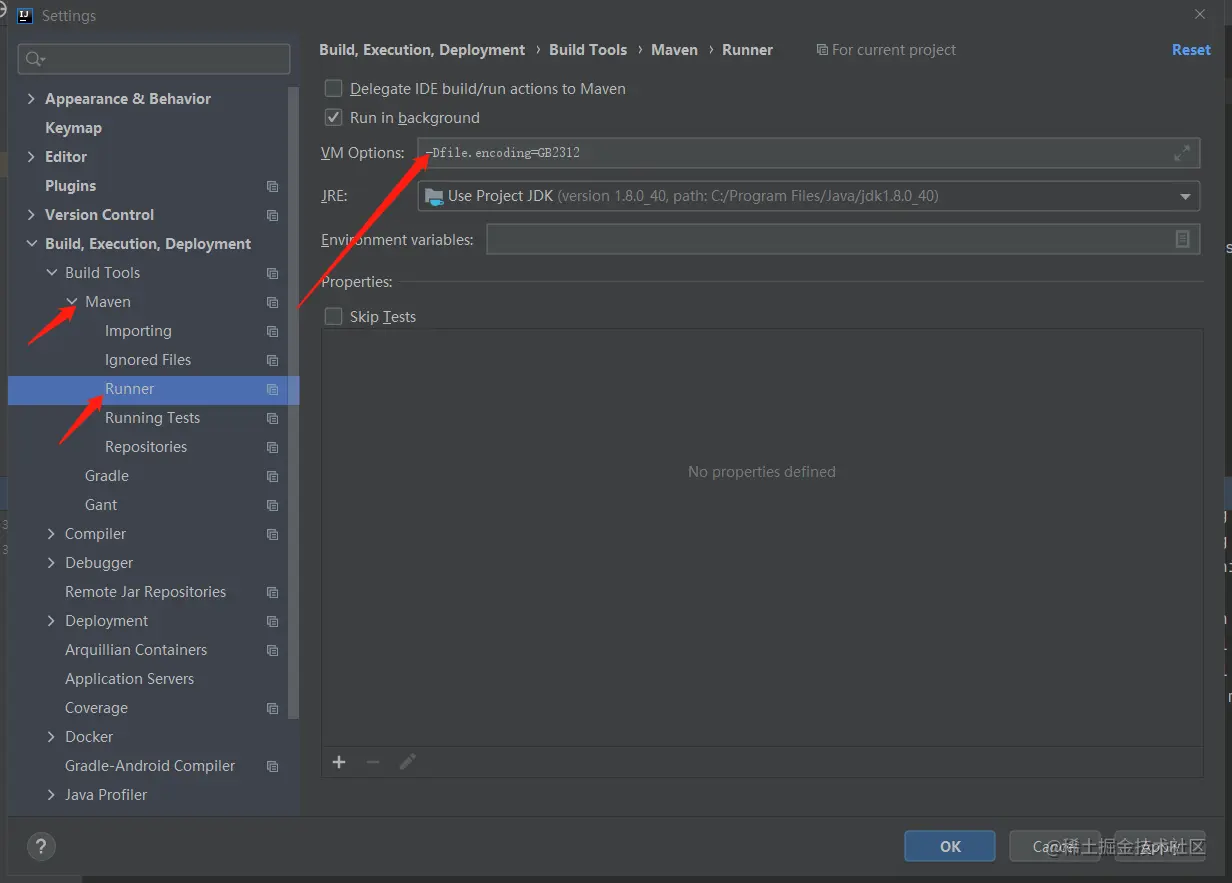1232x883 pixels.
Task: Click the project-level icon beside Gradle-Android Compiler
Action: (x=272, y=766)
